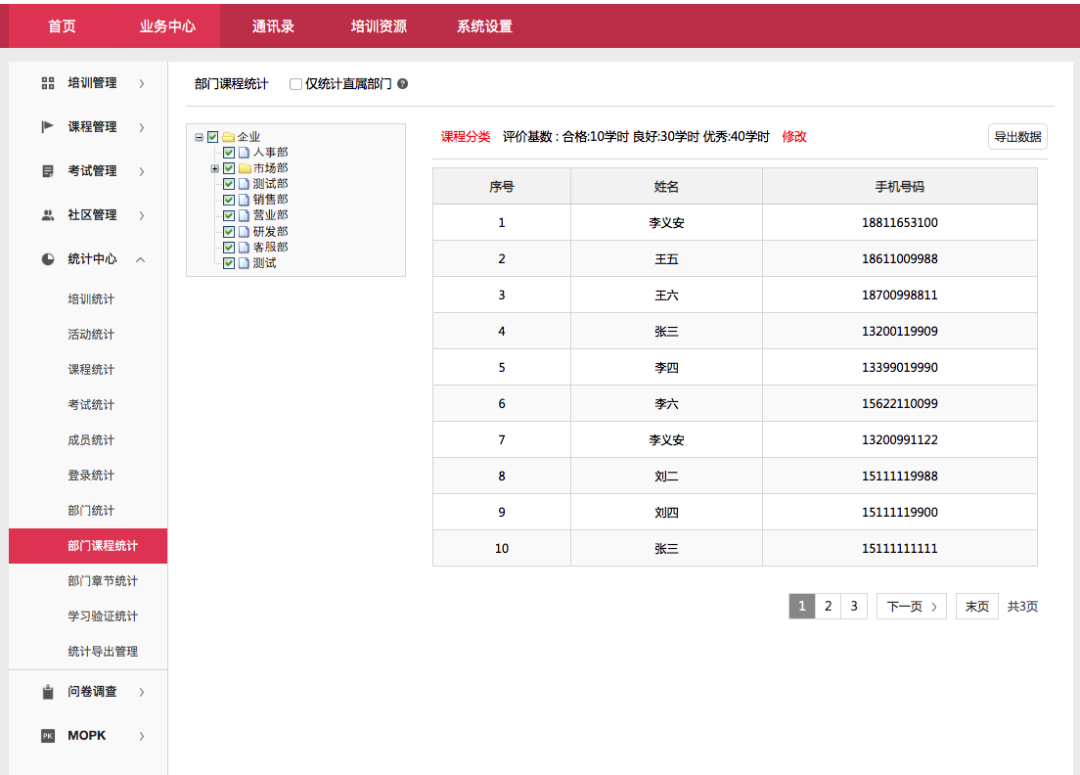Go to page 2 of the table
Screen dimensions: 1080x775
click(828, 606)
